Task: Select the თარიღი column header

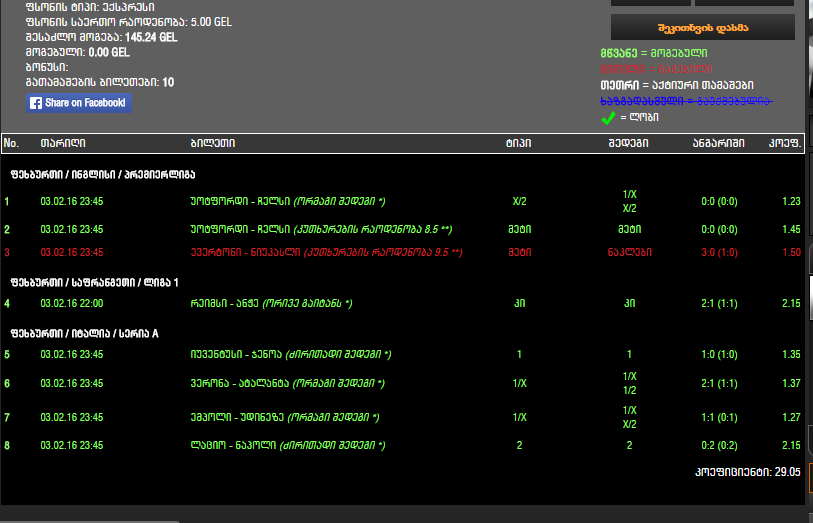Action: [x=63, y=143]
